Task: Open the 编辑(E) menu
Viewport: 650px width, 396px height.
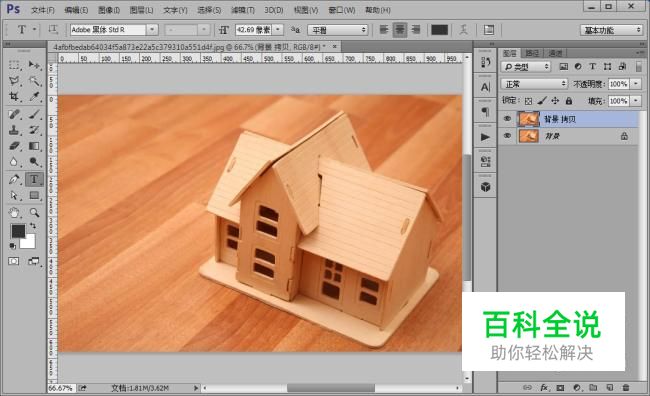Action: pos(76,10)
